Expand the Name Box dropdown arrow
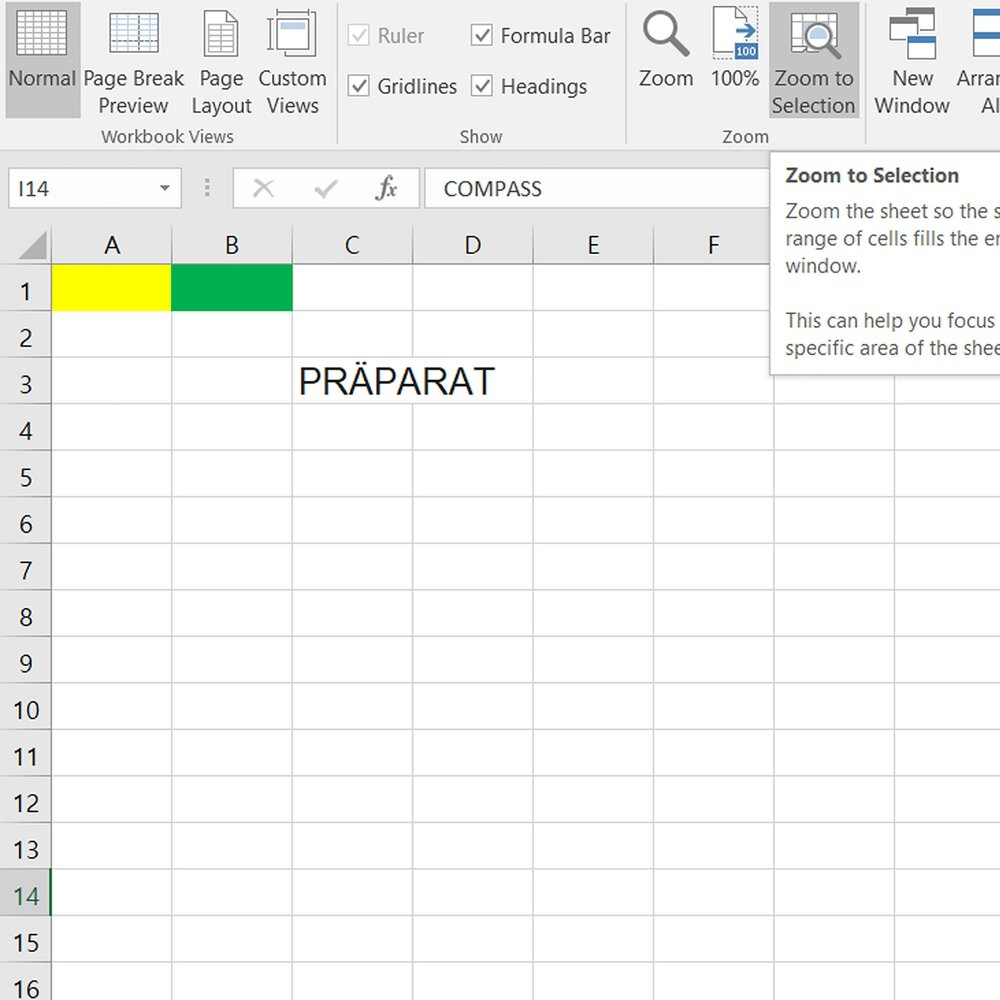The width and height of the screenshot is (1000, 1000). (164, 189)
